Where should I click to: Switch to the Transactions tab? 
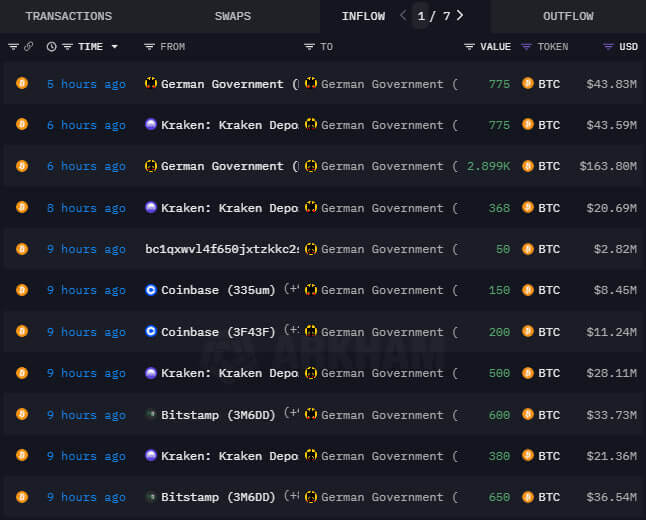point(69,16)
